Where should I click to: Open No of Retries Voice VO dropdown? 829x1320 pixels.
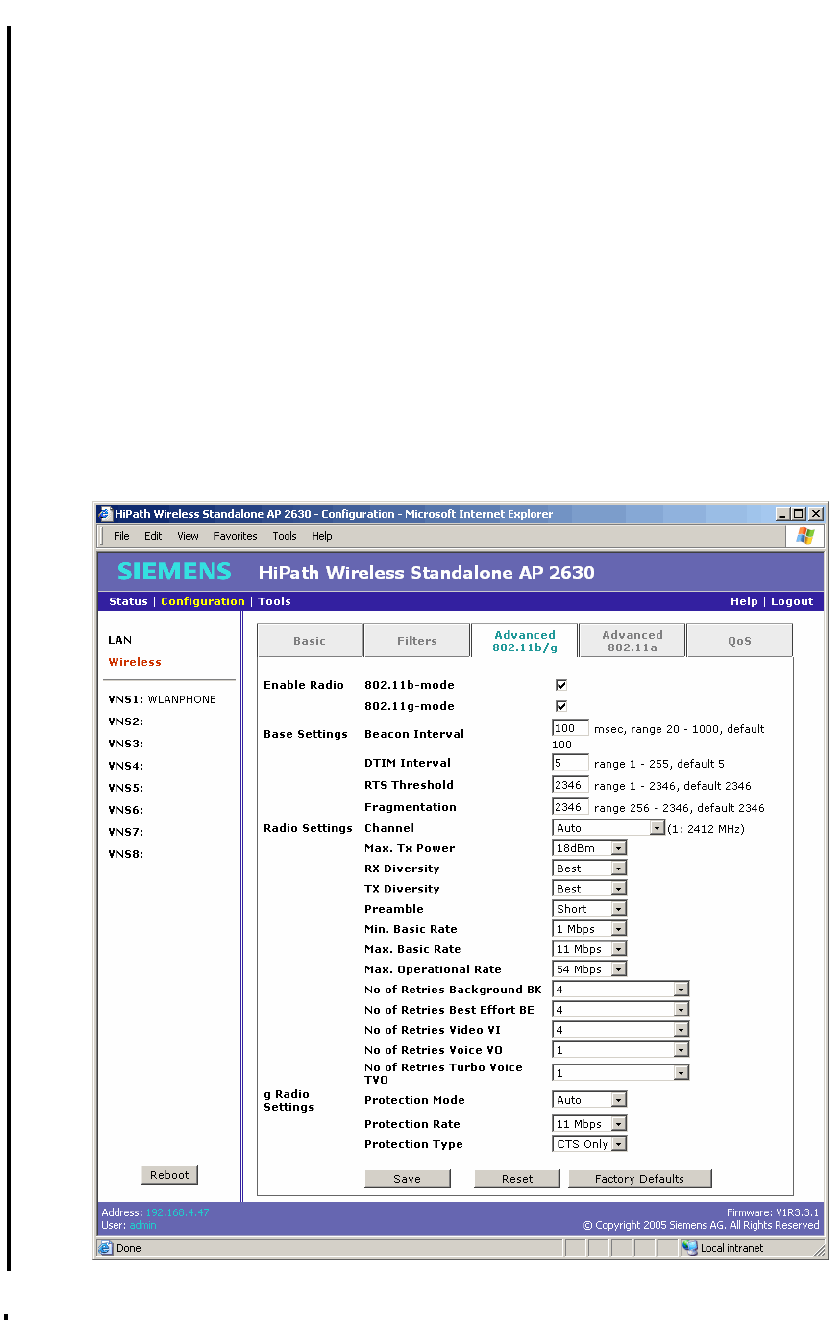pos(621,1050)
